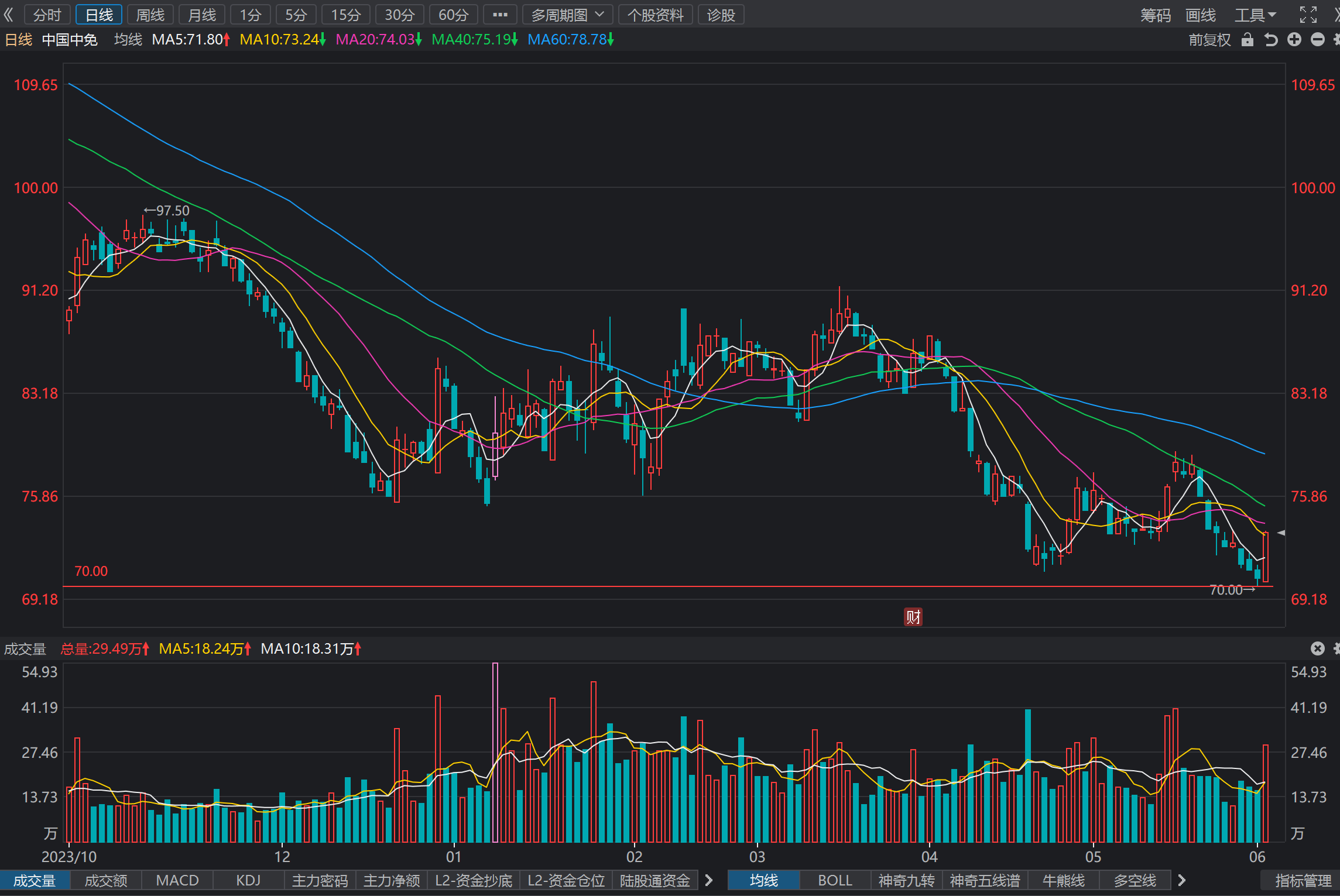Open 多周期图 dropdown
The height and width of the screenshot is (896, 1340).
point(568,15)
